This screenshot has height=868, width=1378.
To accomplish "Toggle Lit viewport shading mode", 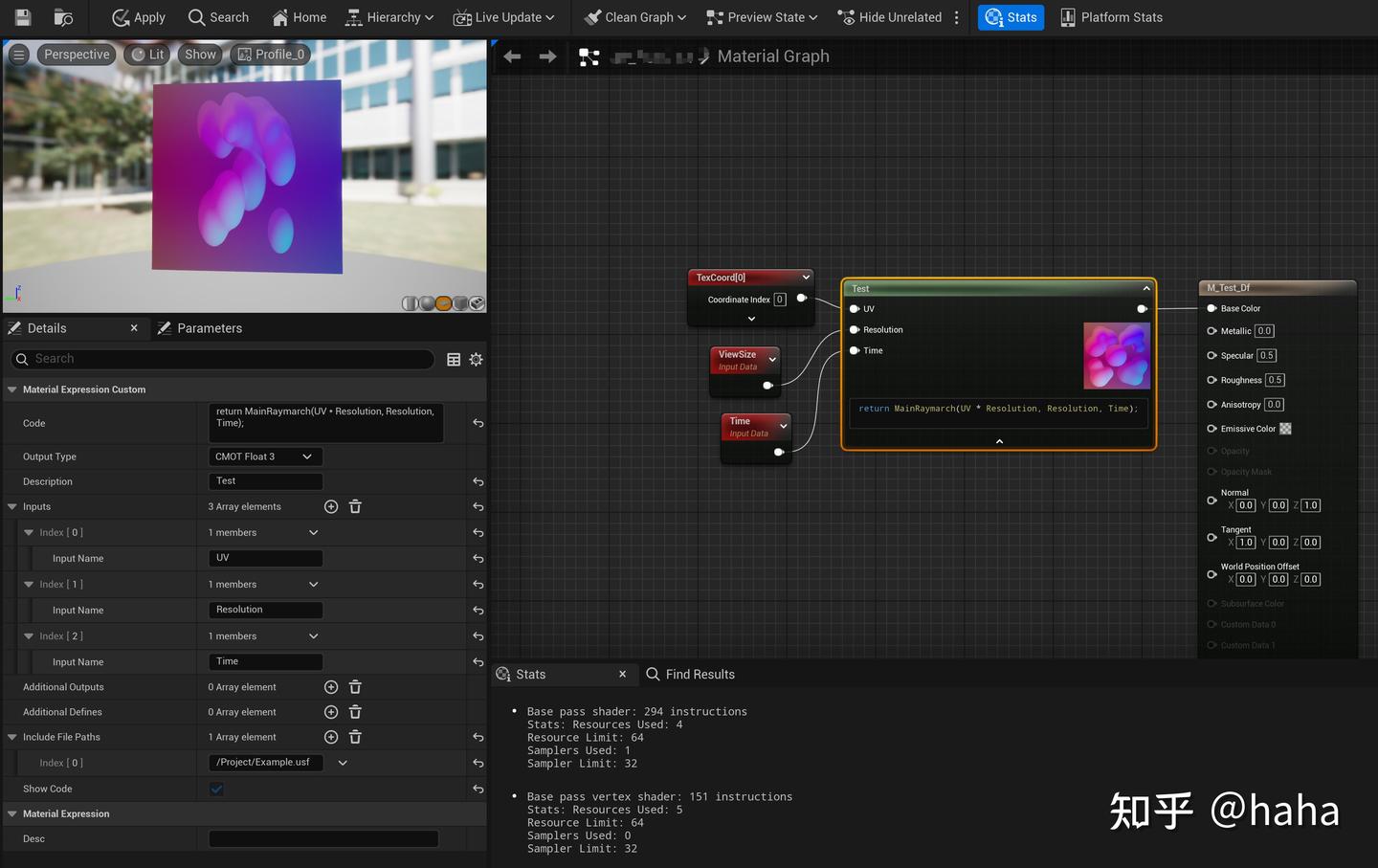I will click(146, 54).
